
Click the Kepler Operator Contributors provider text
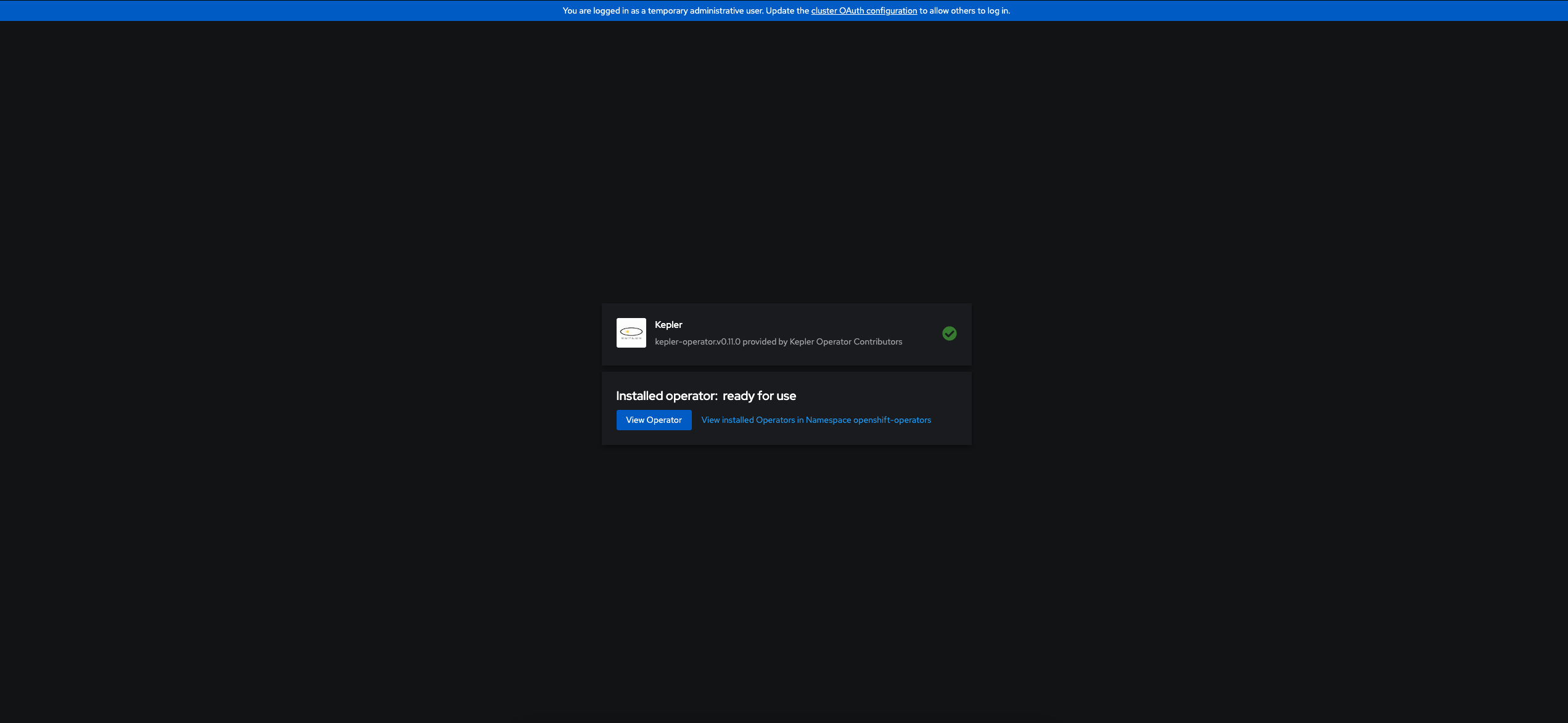(845, 341)
